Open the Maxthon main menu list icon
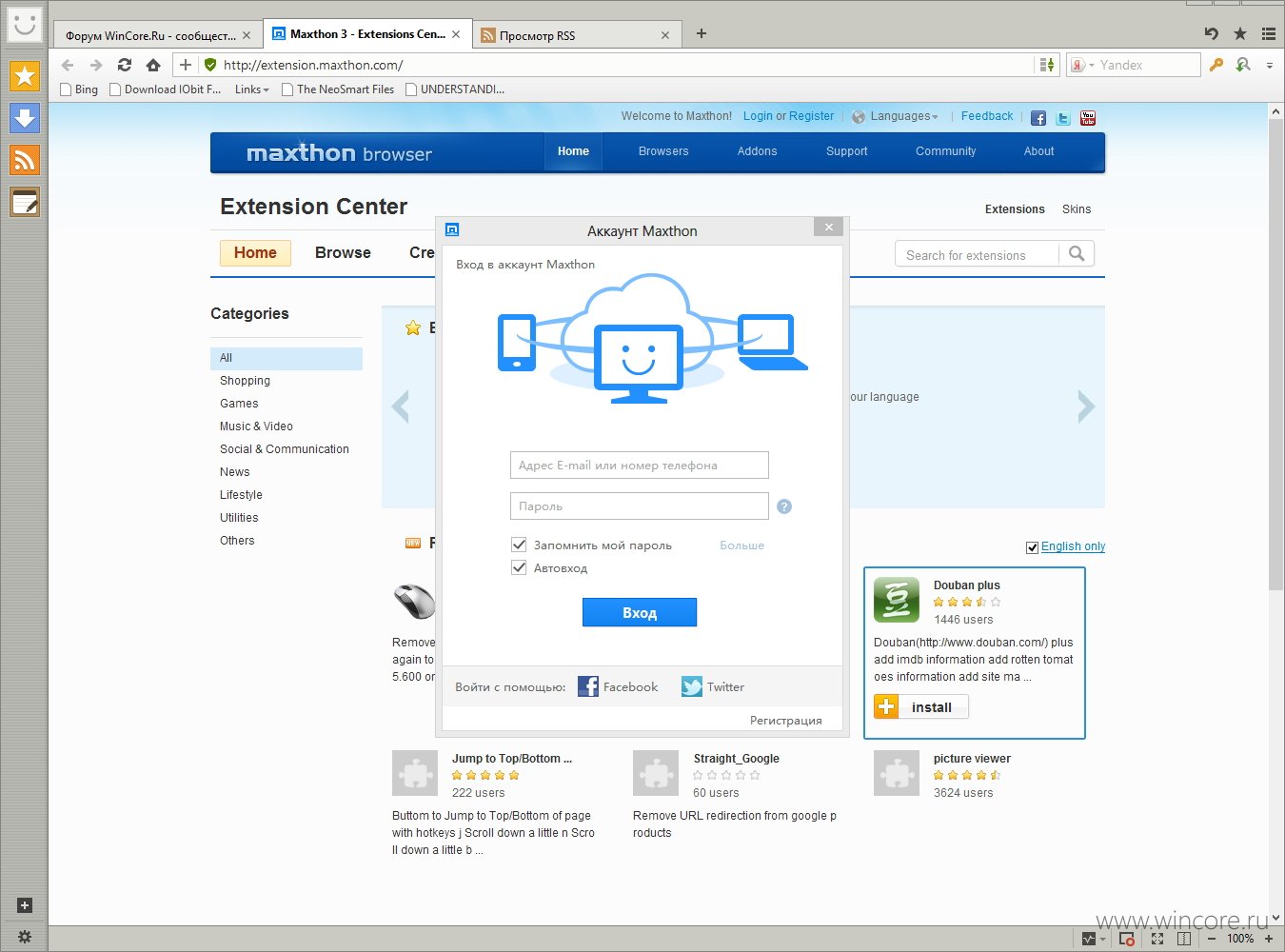This screenshot has height=952, width=1285. (1269, 33)
